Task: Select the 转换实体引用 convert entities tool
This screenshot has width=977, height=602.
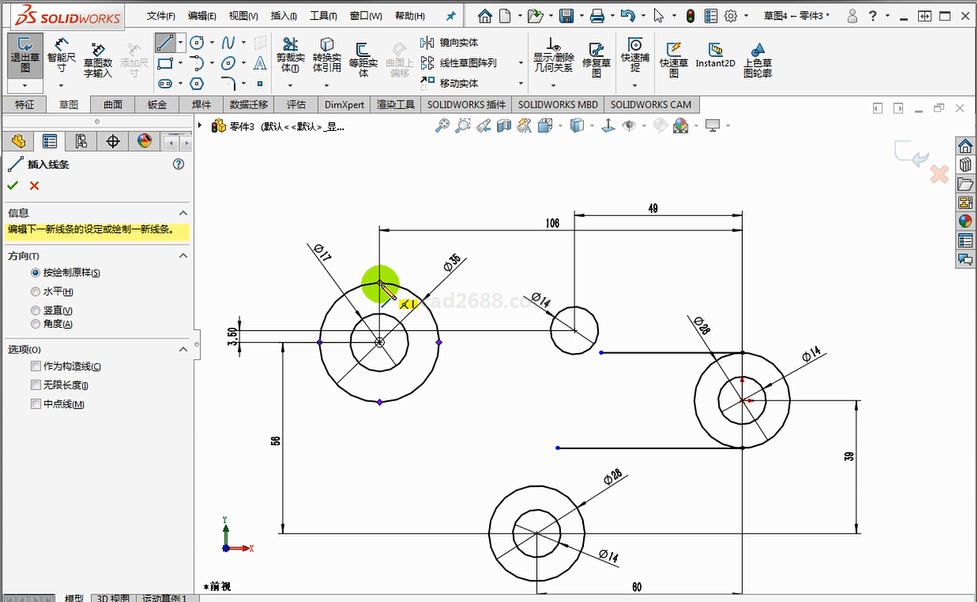Action: [326, 57]
